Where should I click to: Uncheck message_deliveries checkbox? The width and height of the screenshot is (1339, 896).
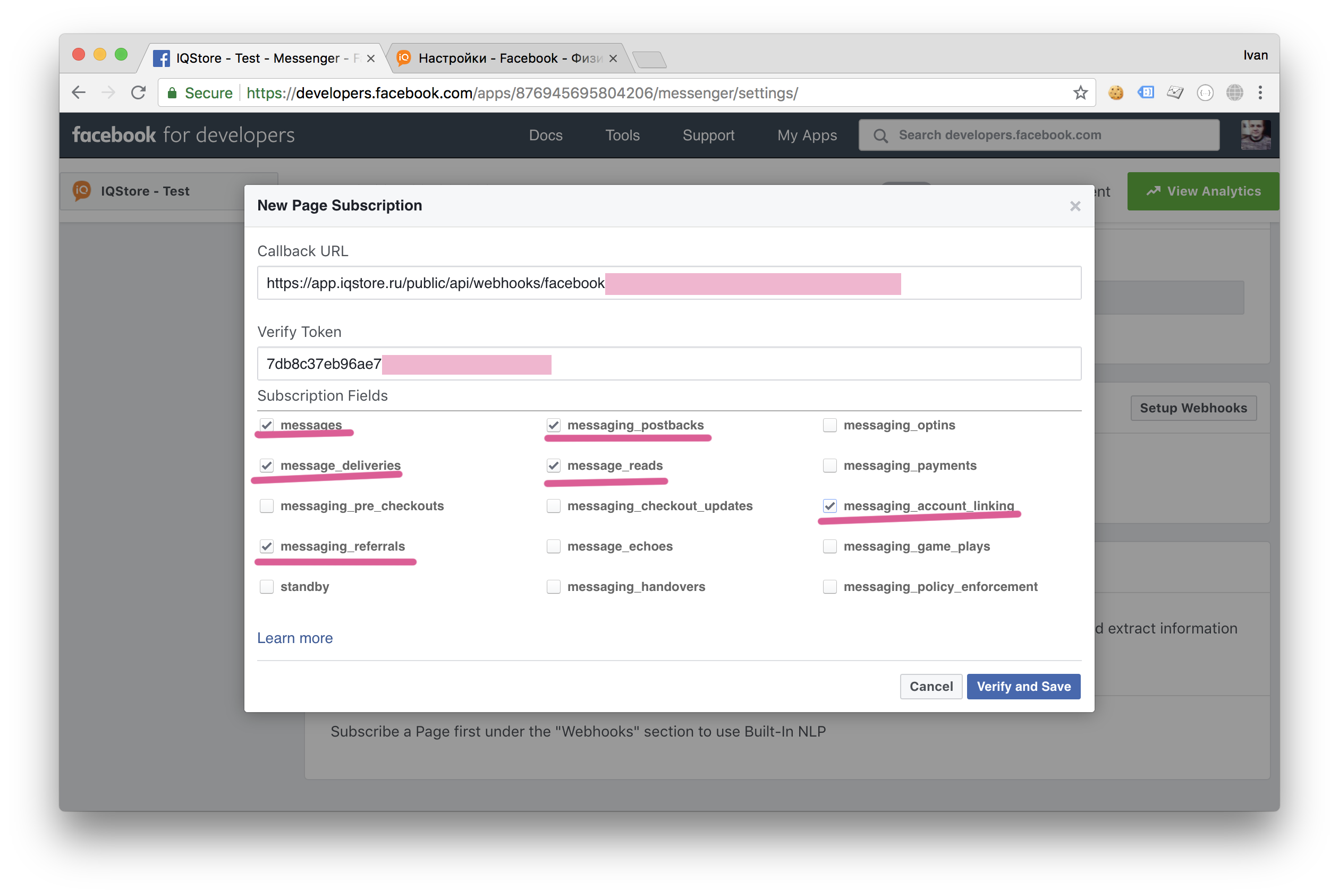pyautogui.click(x=267, y=466)
